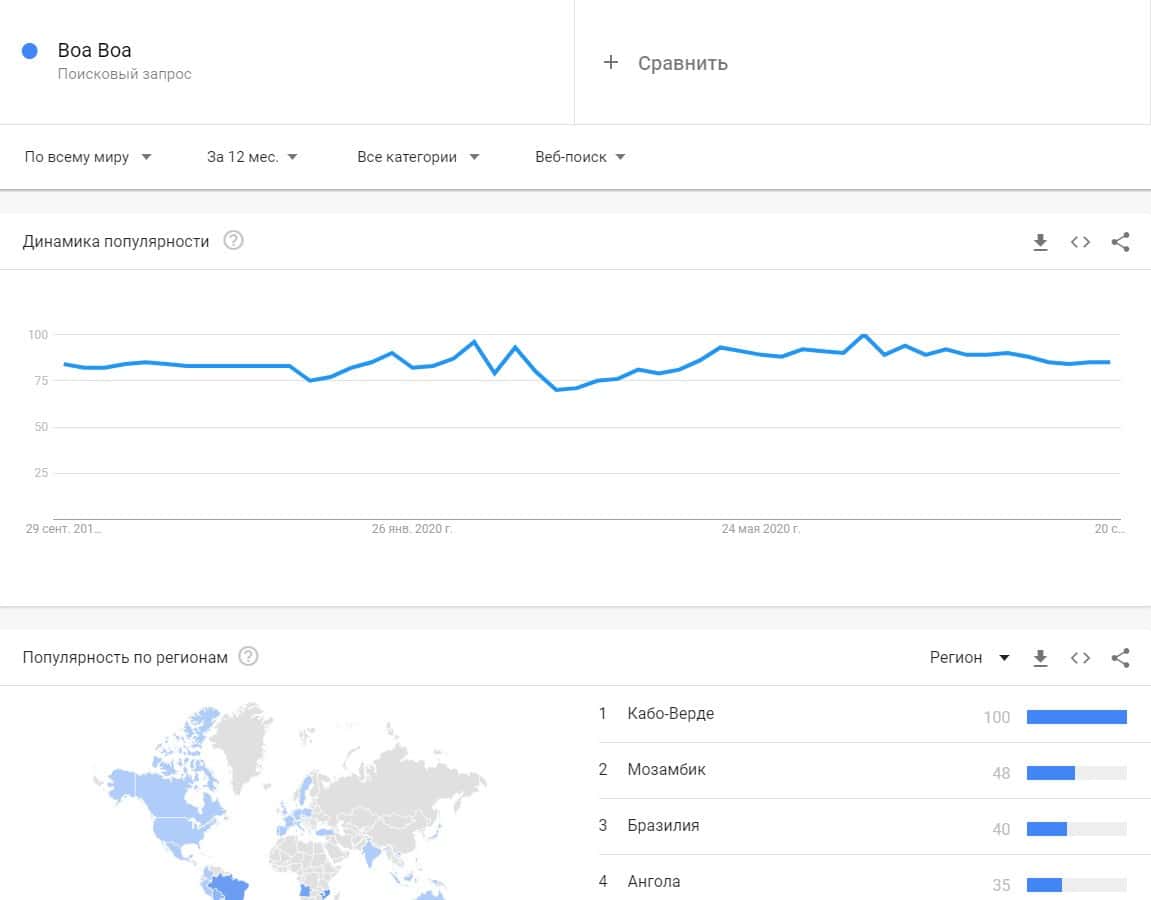Select the Boa Boa search term

95,51
